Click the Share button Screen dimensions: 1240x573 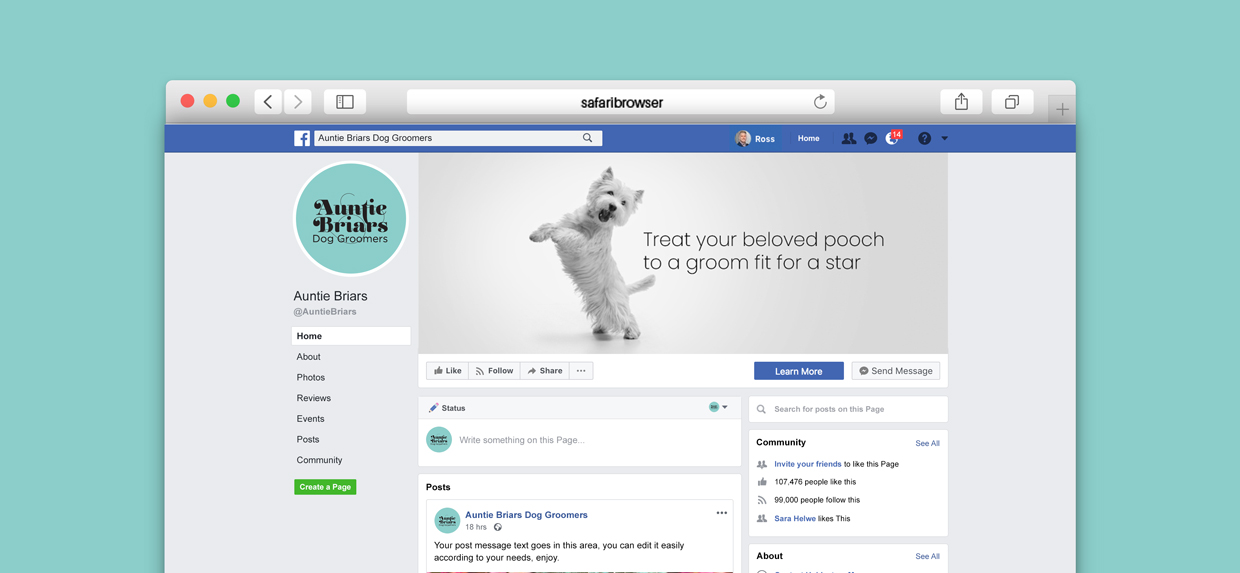(545, 371)
